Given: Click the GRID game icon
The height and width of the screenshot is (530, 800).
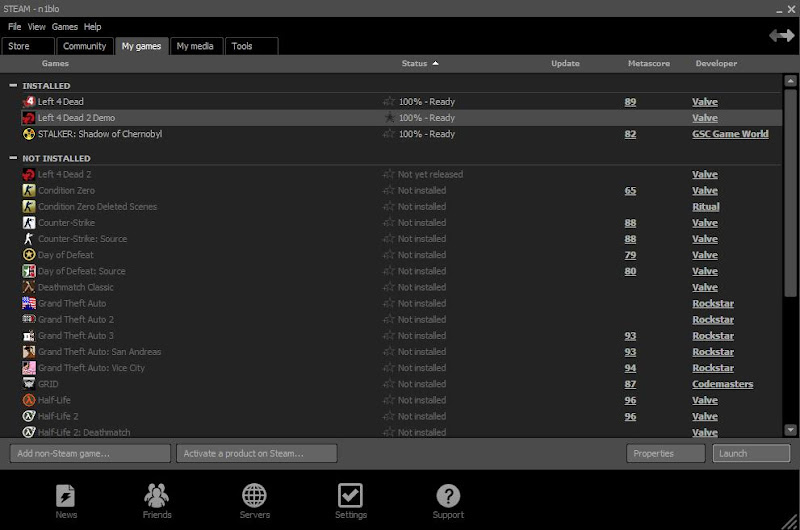Looking at the screenshot, I should click(x=29, y=384).
